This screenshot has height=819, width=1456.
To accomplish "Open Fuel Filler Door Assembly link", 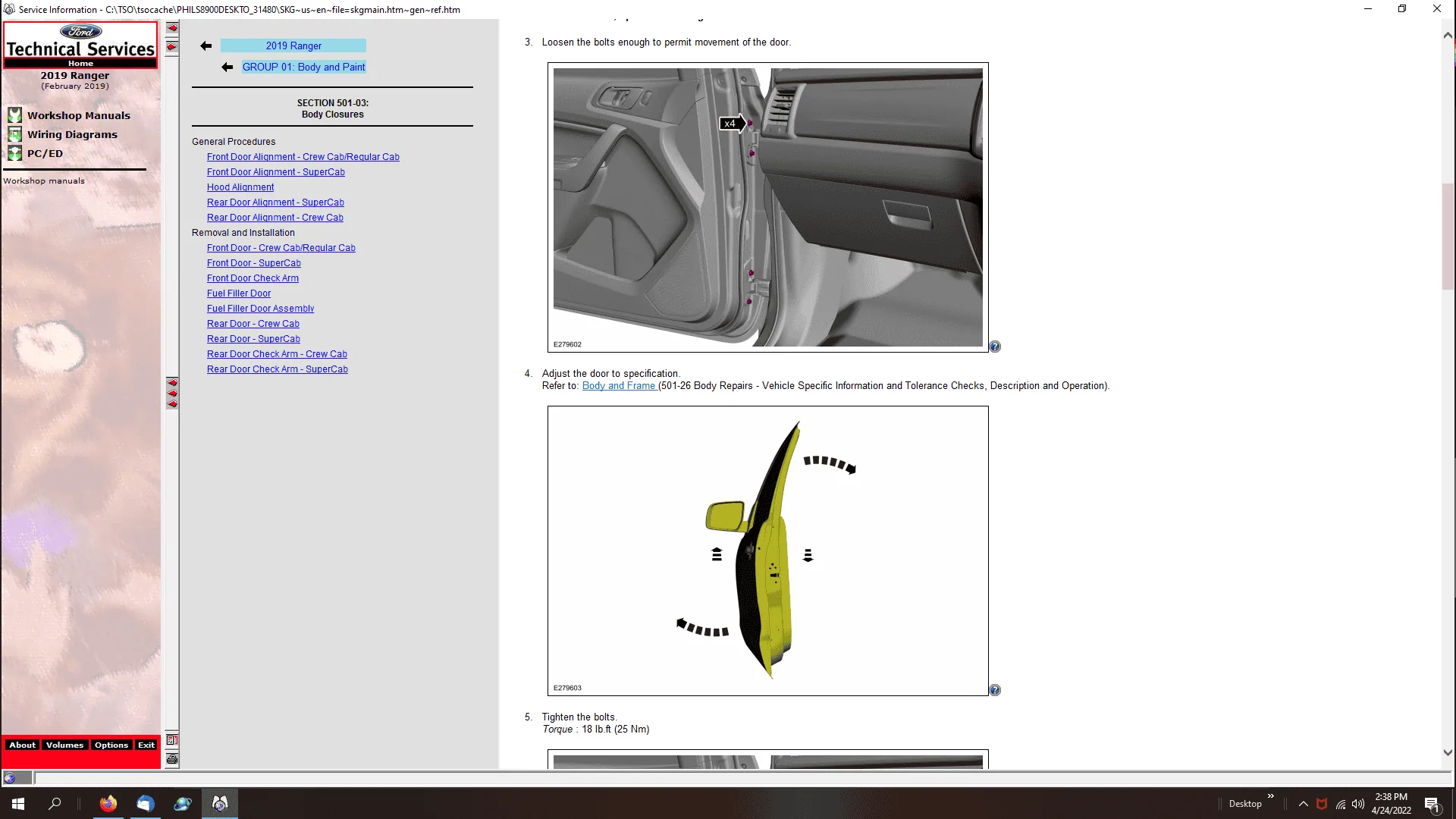I will [x=260, y=309].
